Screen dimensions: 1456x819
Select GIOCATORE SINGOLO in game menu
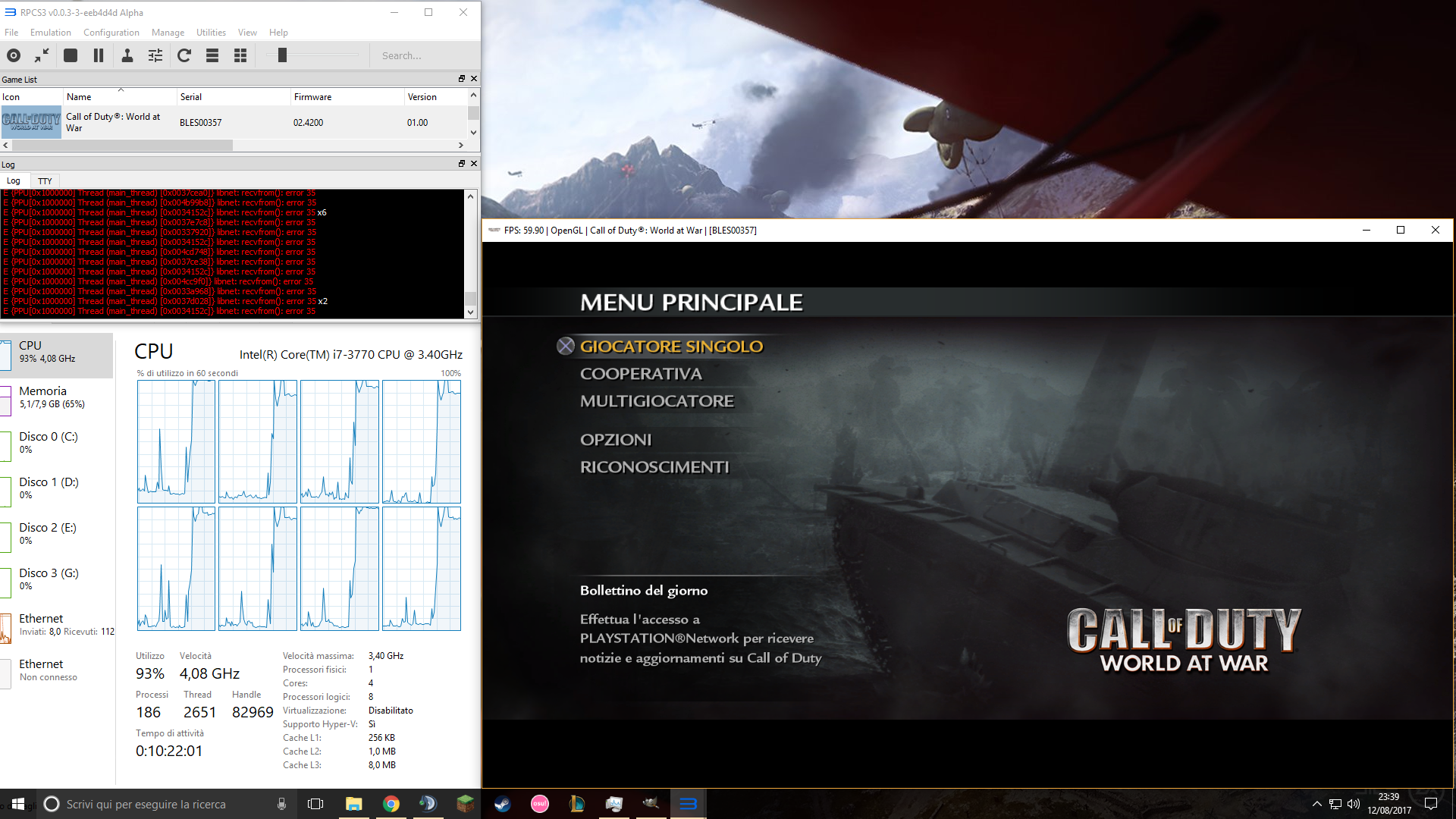[671, 347]
